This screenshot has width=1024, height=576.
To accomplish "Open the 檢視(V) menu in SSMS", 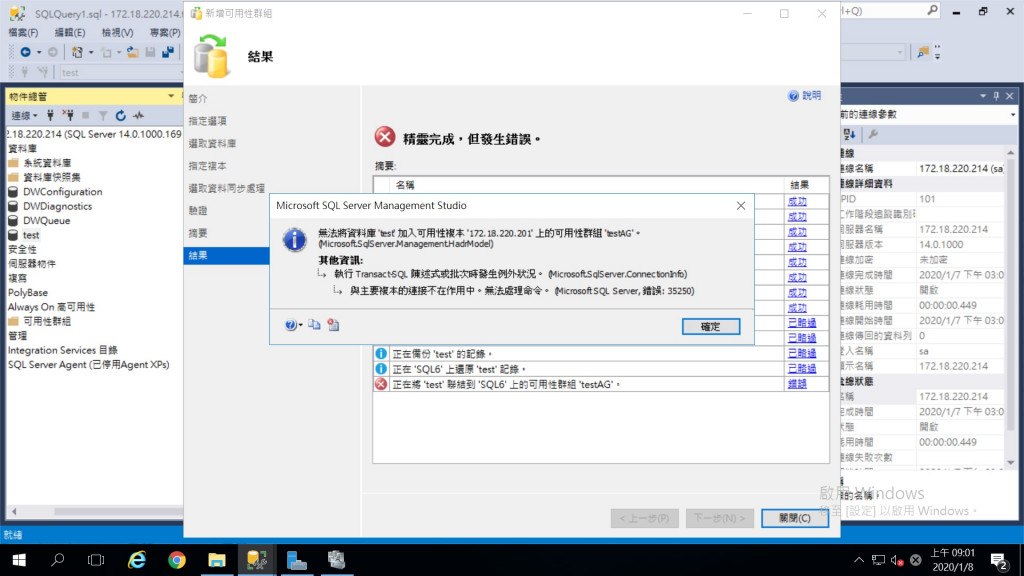I will [118, 32].
